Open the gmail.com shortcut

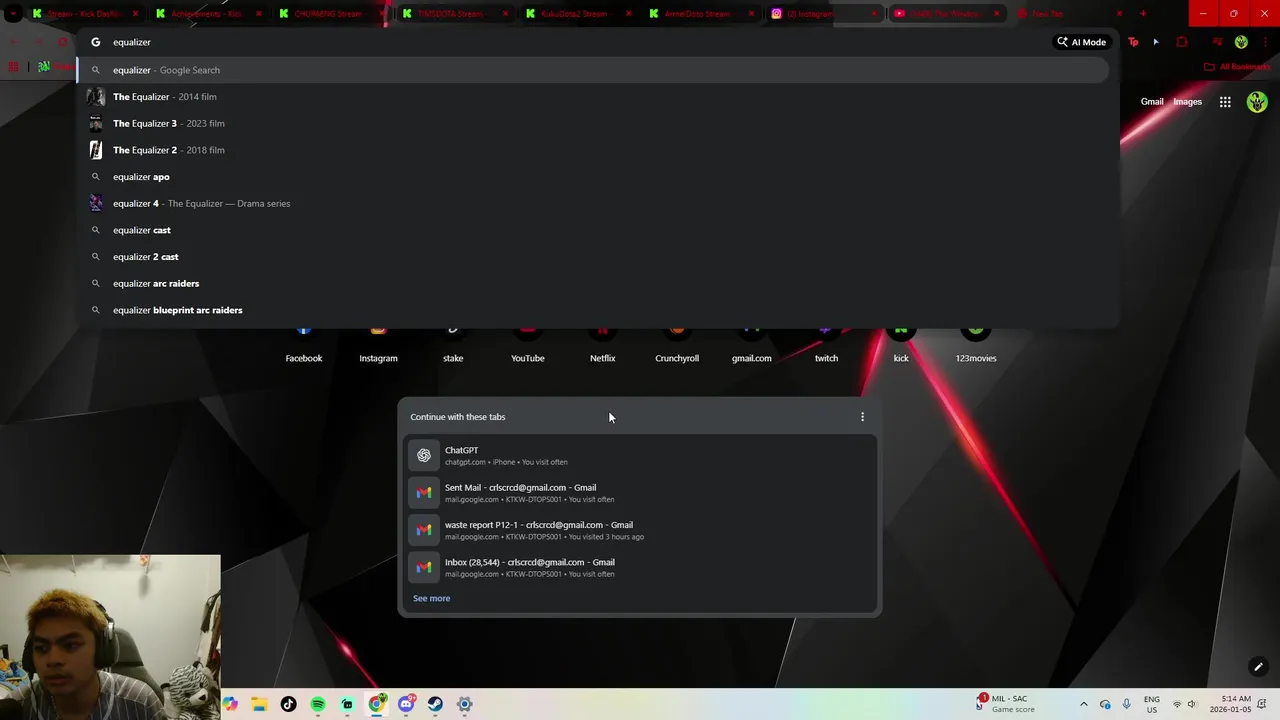pyautogui.click(x=752, y=345)
